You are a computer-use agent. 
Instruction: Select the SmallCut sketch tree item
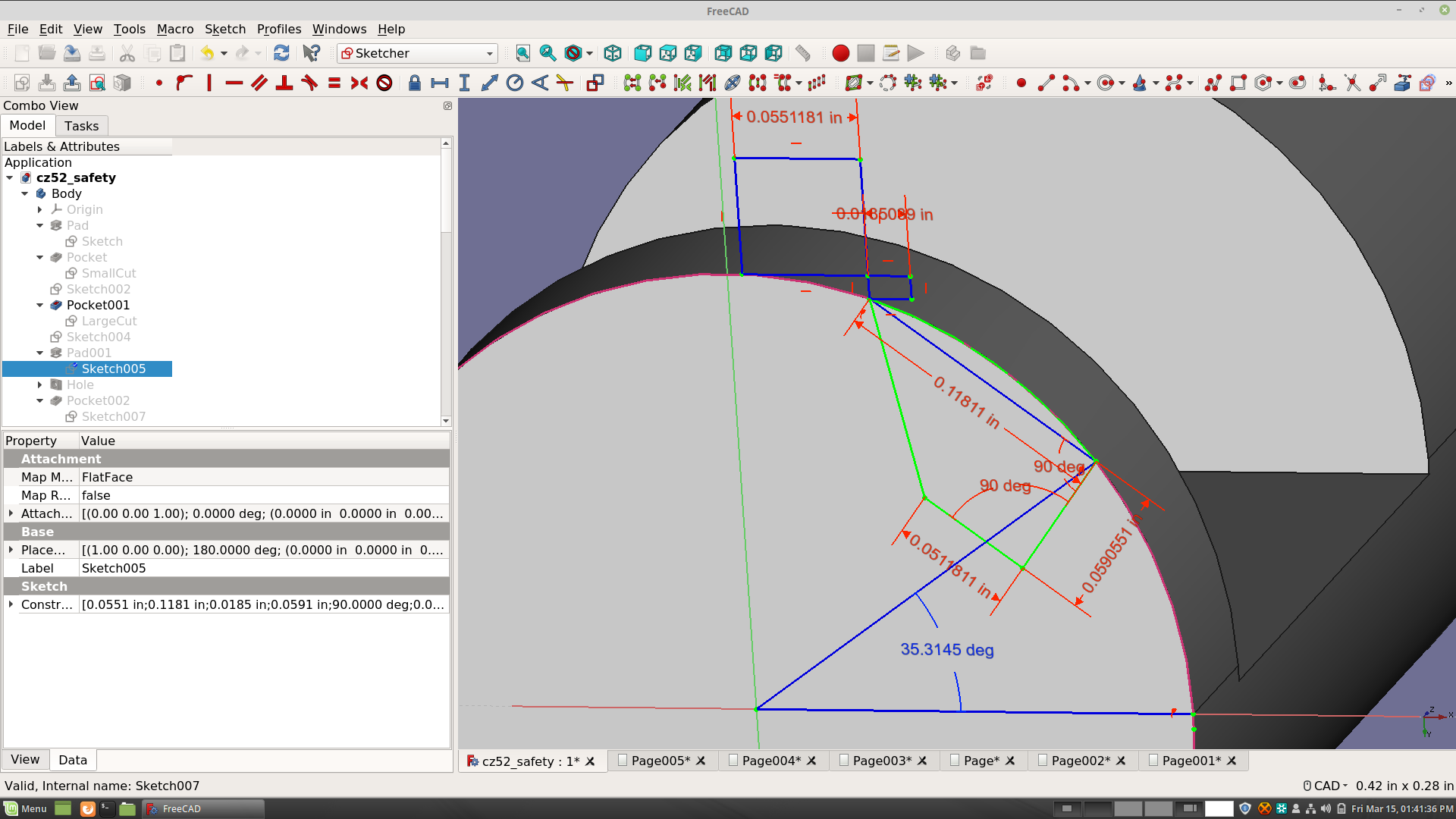[x=109, y=273]
